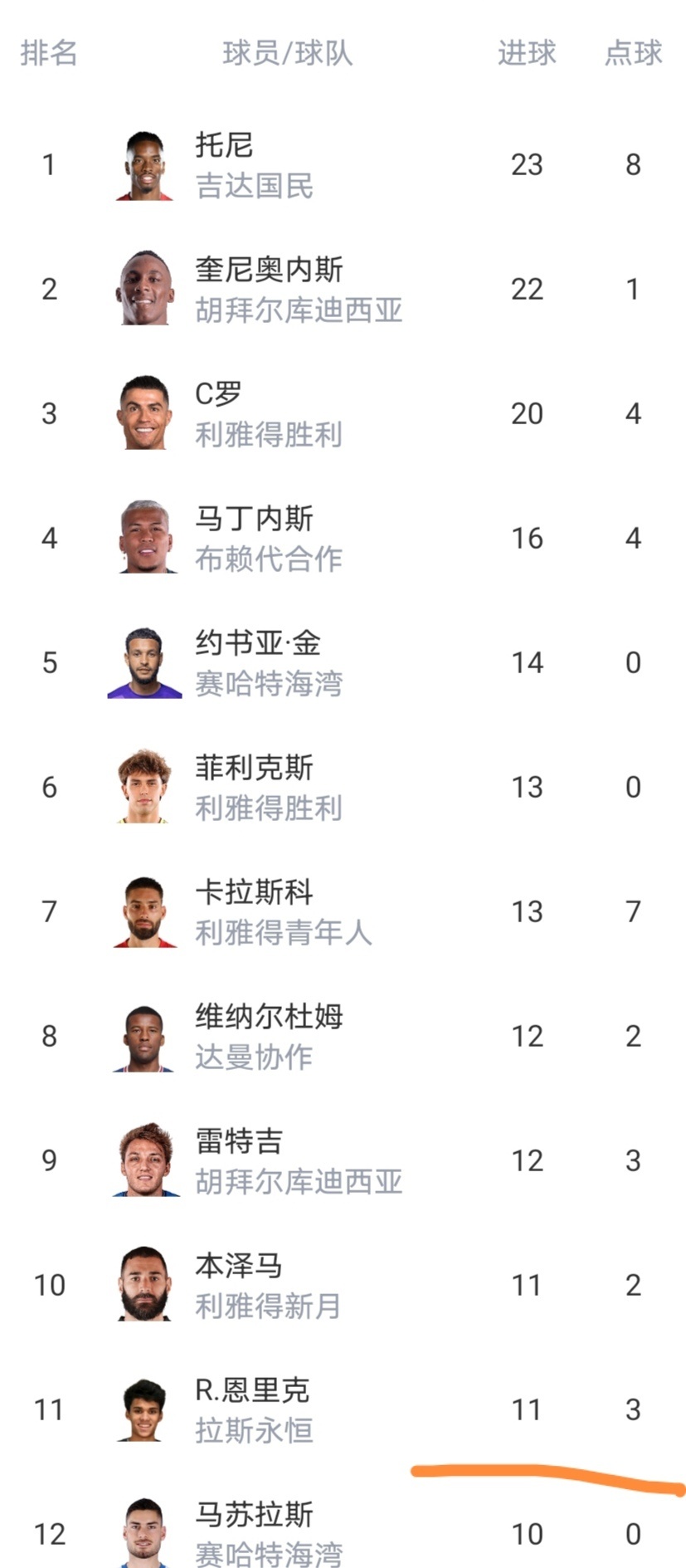Tap 卡拉斯科's headshot image

pyautogui.click(x=144, y=911)
